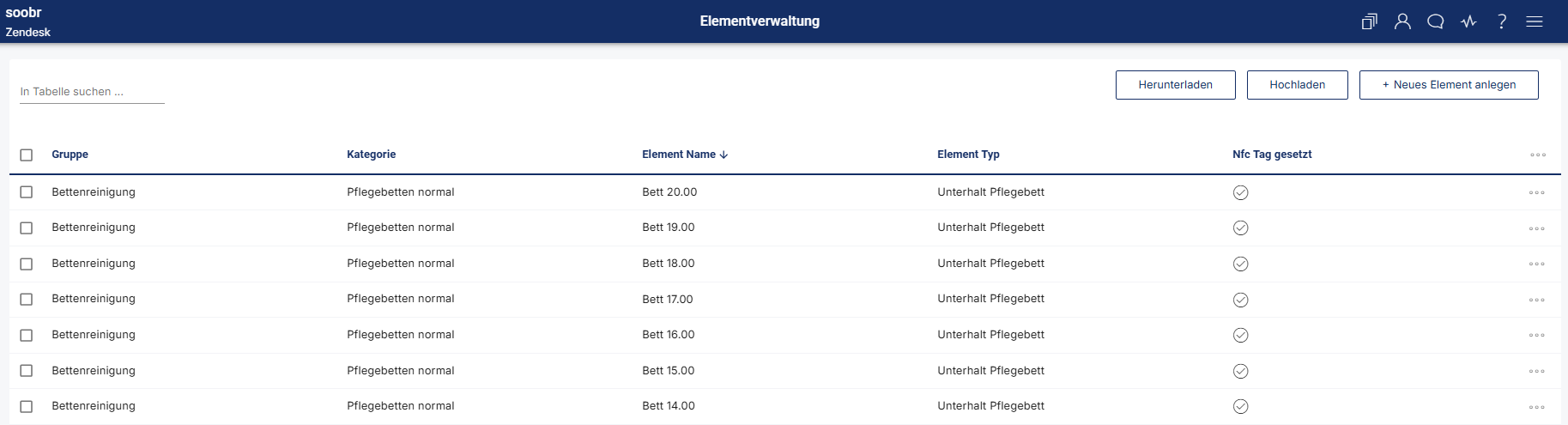
Task: Open the row actions menu for Bett 14.00
Action: click(1537, 407)
